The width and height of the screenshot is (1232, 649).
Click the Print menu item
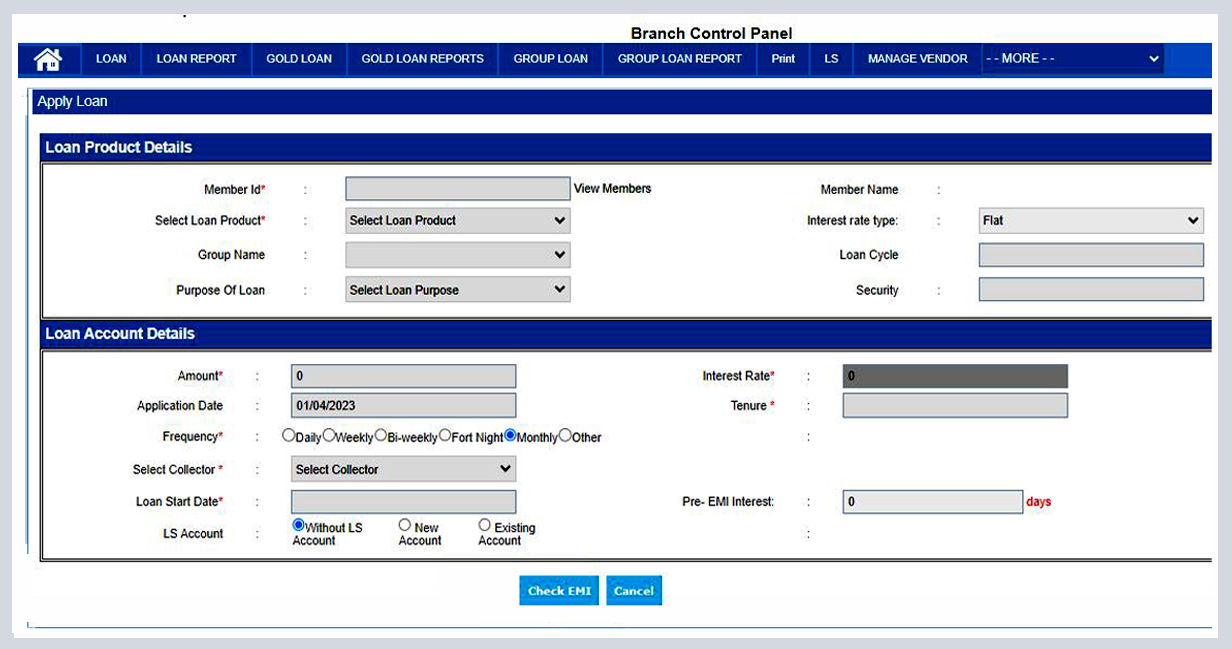click(782, 59)
